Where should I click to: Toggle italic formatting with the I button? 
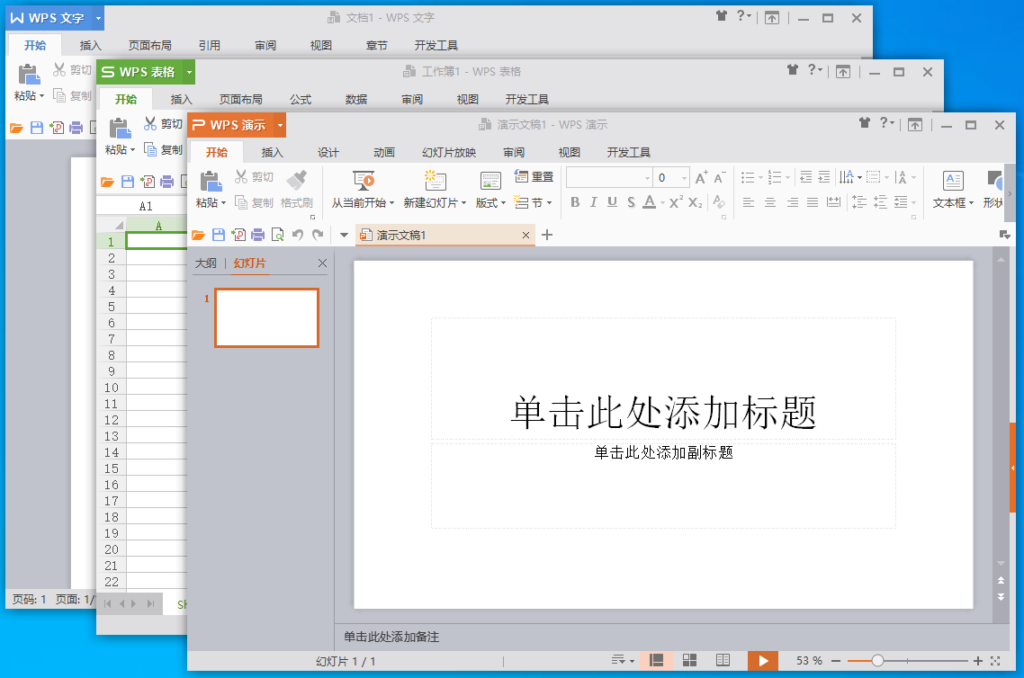(x=594, y=202)
